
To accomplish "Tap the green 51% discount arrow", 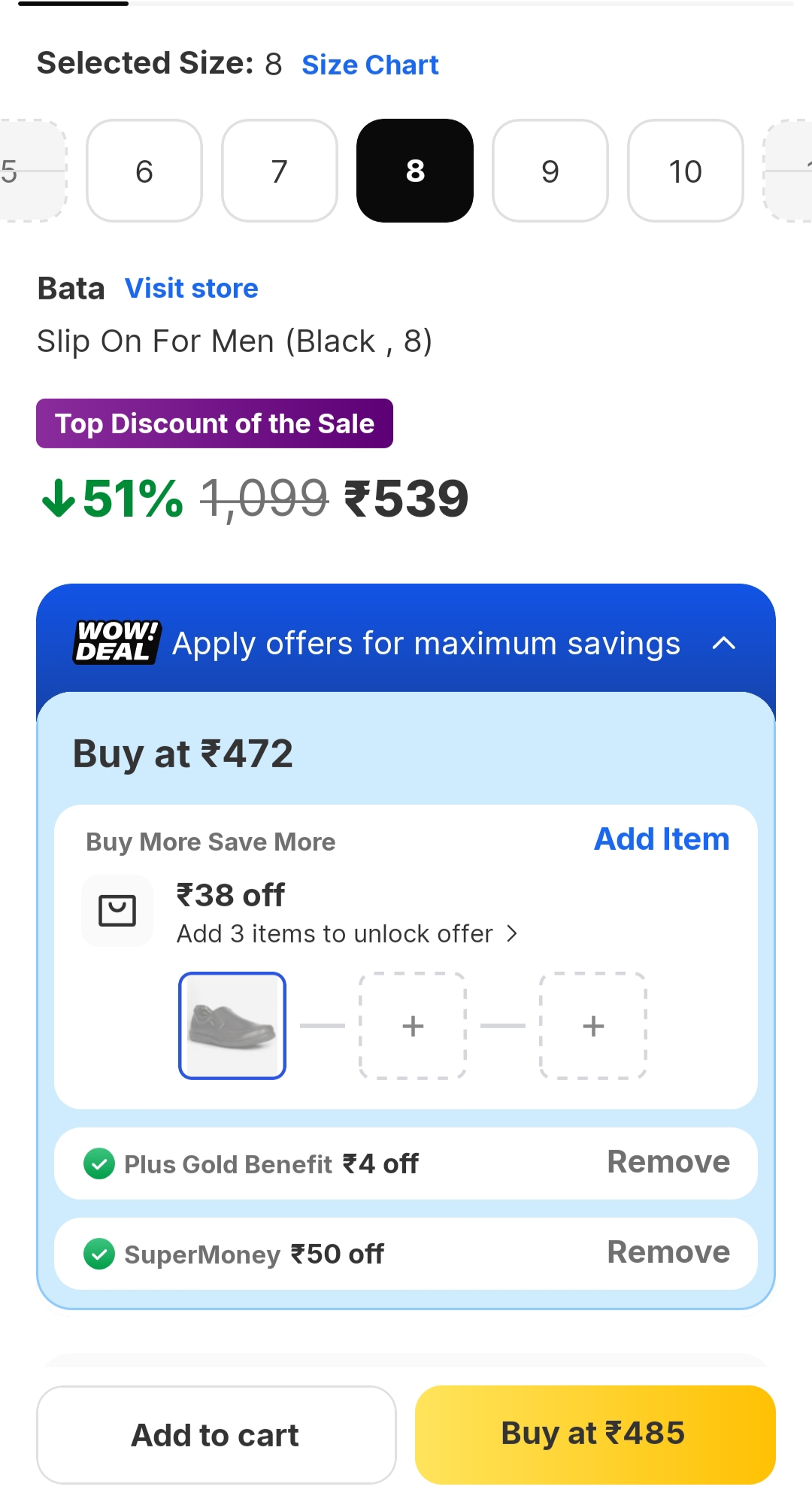I will [x=58, y=499].
